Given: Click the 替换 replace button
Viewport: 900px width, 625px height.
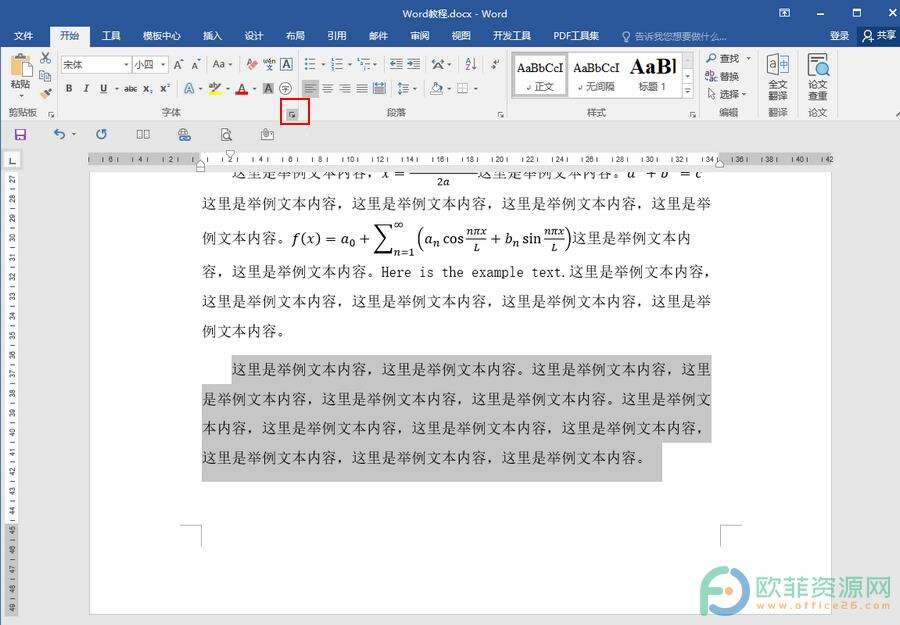Looking at the screenshot, I should (x=722, y=76).
